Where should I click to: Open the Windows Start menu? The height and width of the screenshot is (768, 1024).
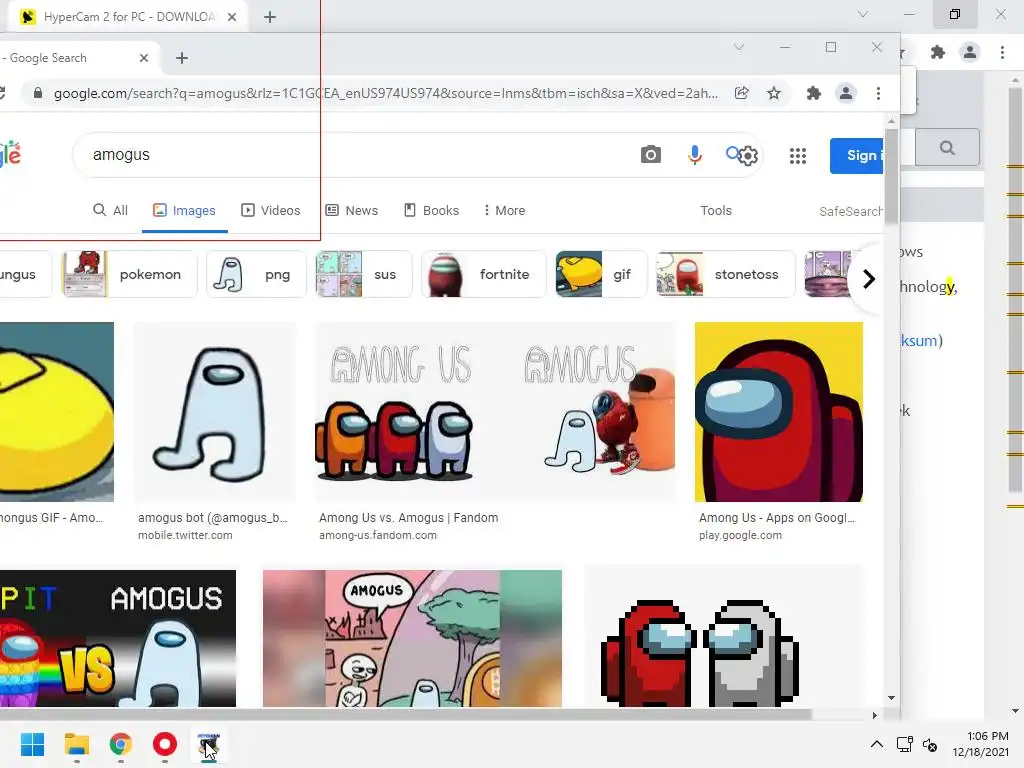(x=33, y=744)
